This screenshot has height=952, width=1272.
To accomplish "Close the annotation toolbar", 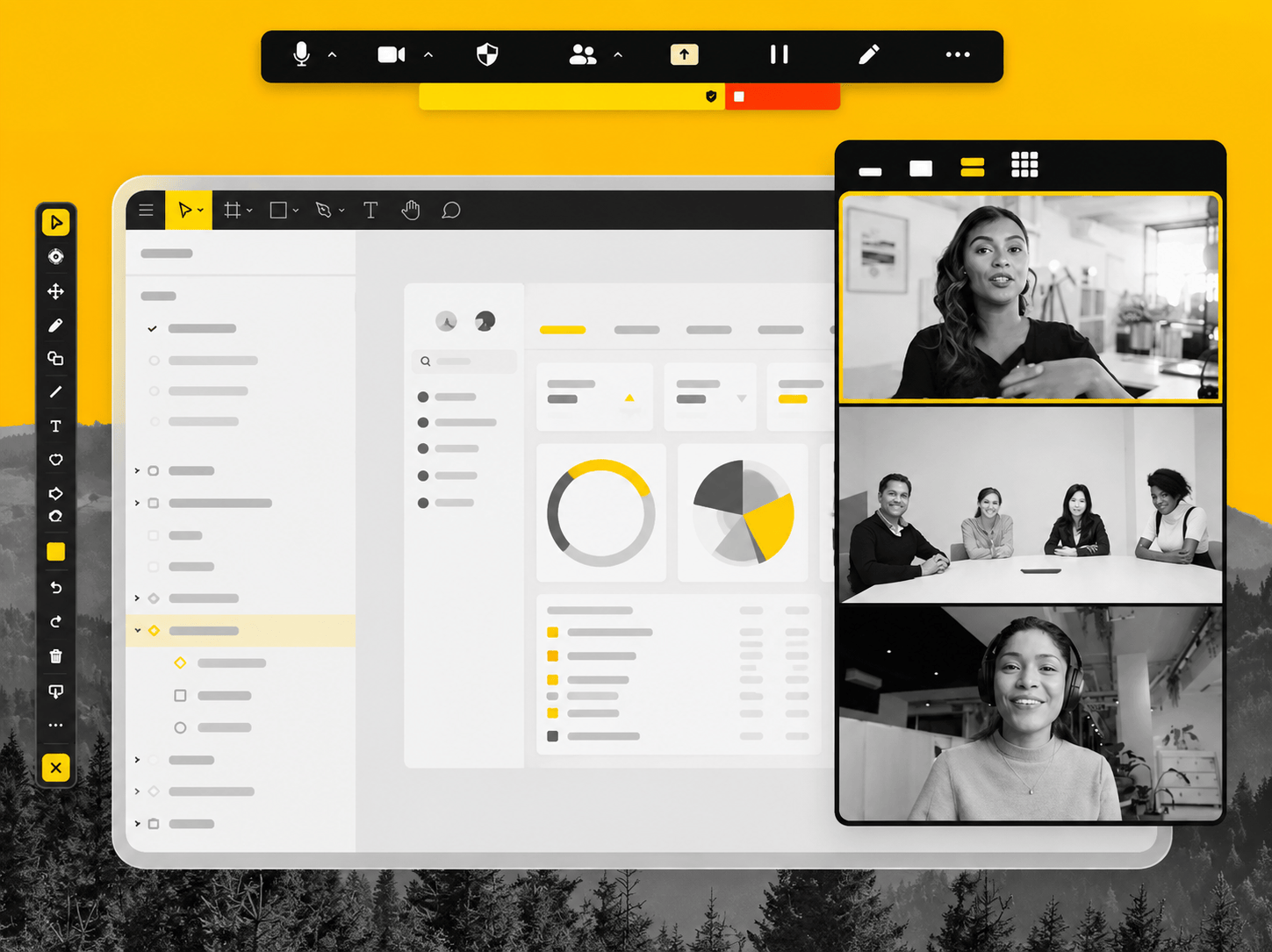I will click(56, 768).
